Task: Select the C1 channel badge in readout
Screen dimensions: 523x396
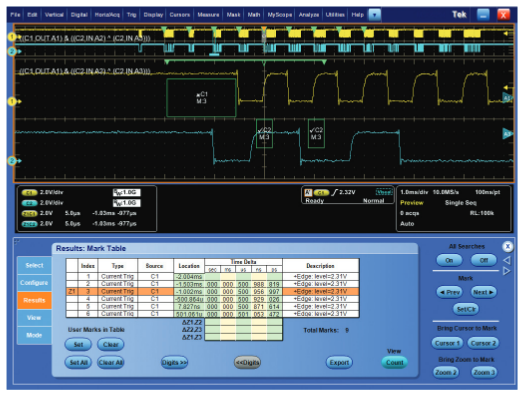Action: pyautogui.click(x=29, y=192)
